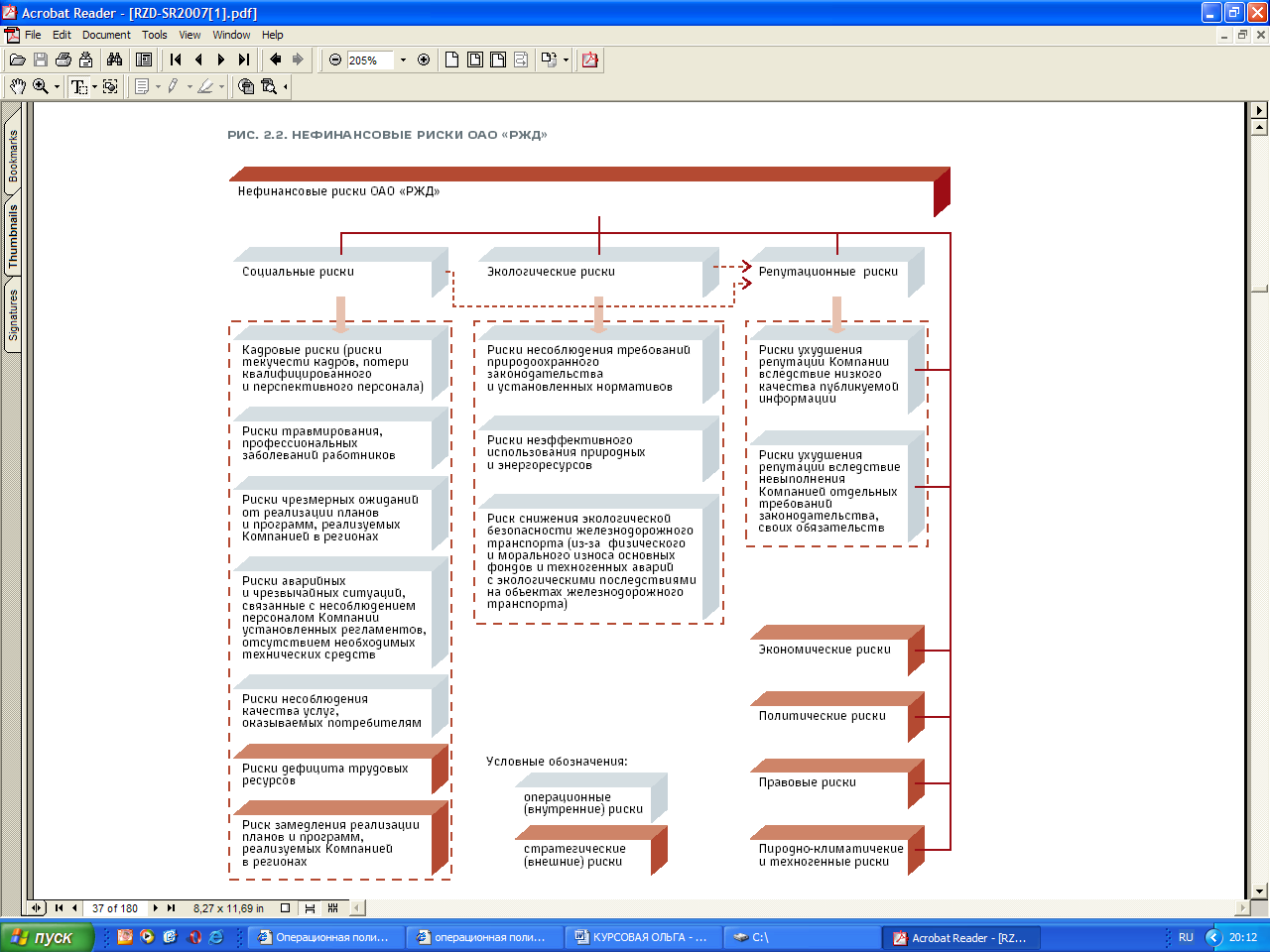Click the zoom percentage field showing 205%
1270x952 pixels.
(x=369, y=59)
